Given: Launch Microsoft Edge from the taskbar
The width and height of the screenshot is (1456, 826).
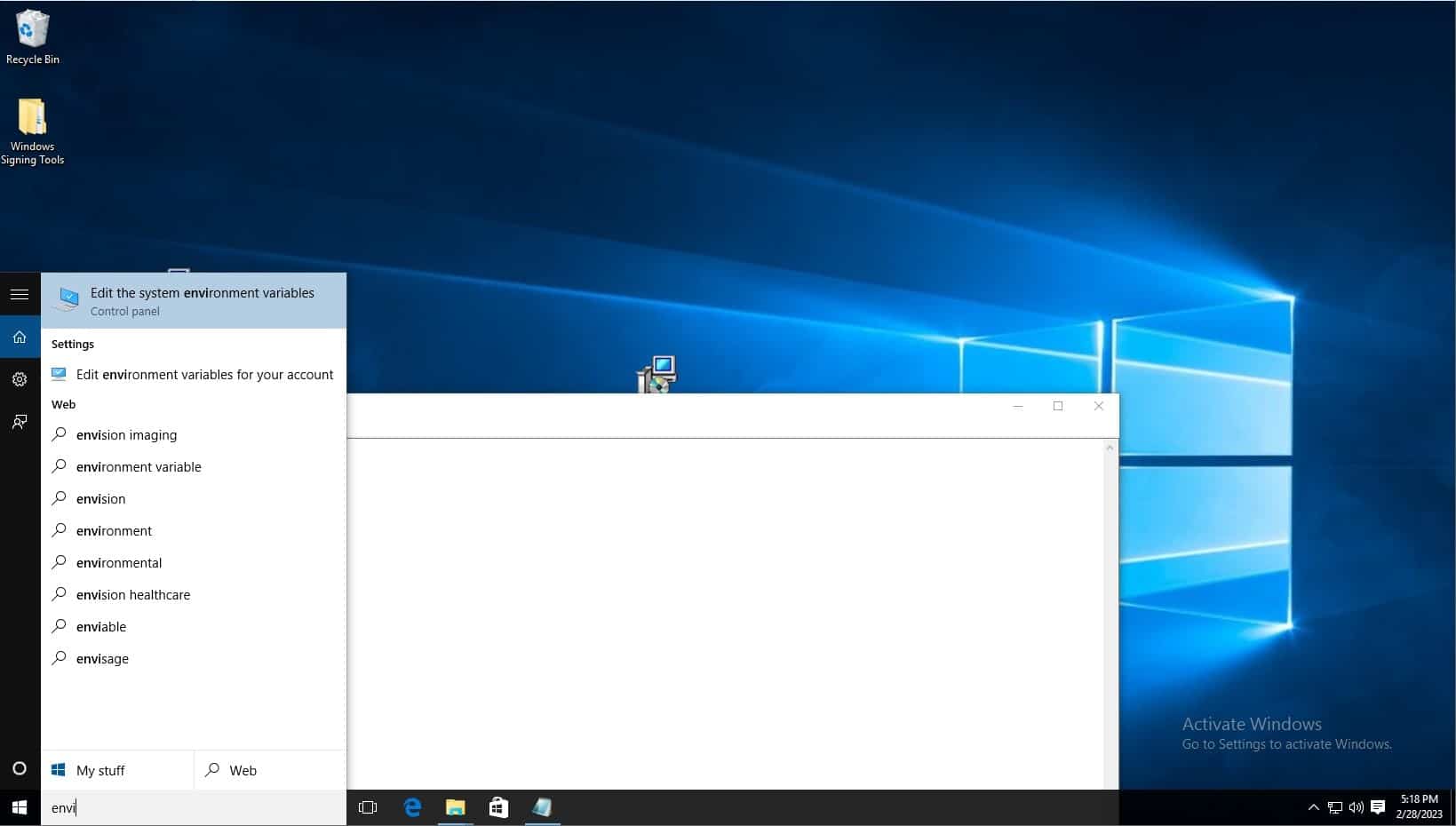Looking at the screenshot, I should (x=412, y=807).
